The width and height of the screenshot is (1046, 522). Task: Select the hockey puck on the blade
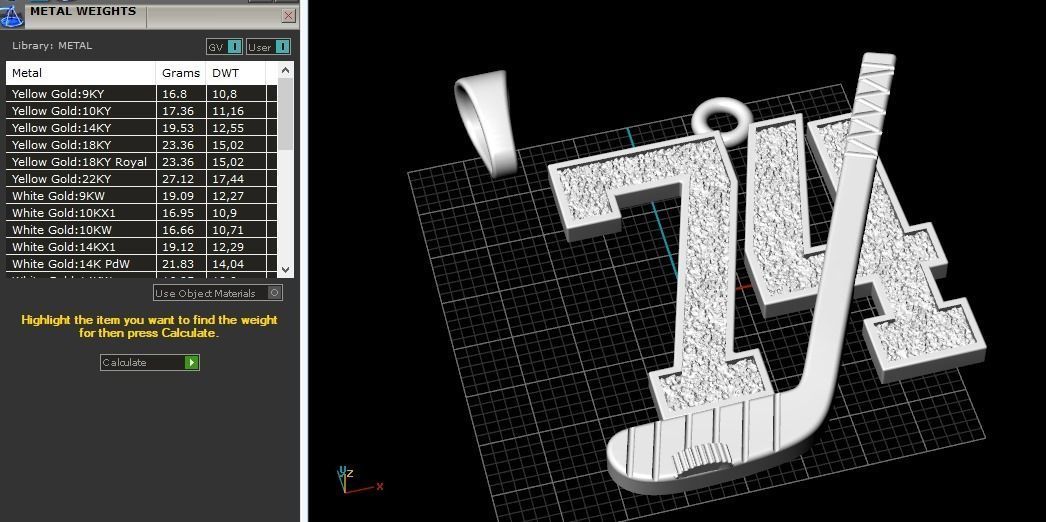click(x=700, y=461)
